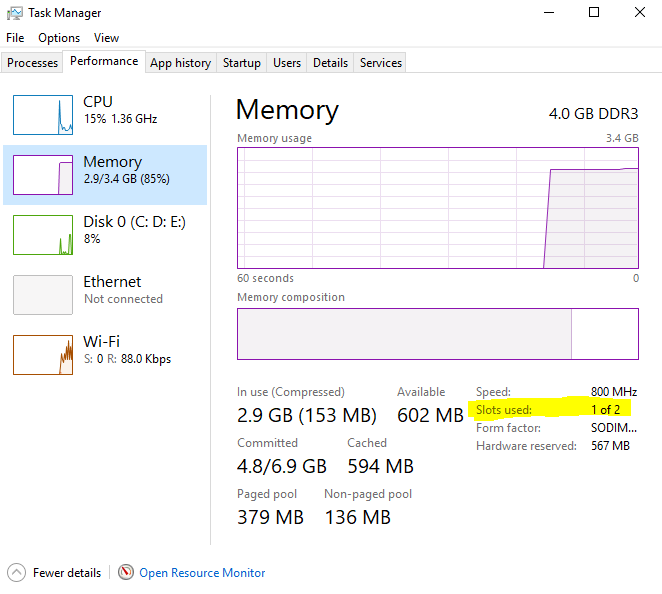Click the Open Resource Monitor link
This screenshot has height=594, width=662.
click(x=202, y=573)
